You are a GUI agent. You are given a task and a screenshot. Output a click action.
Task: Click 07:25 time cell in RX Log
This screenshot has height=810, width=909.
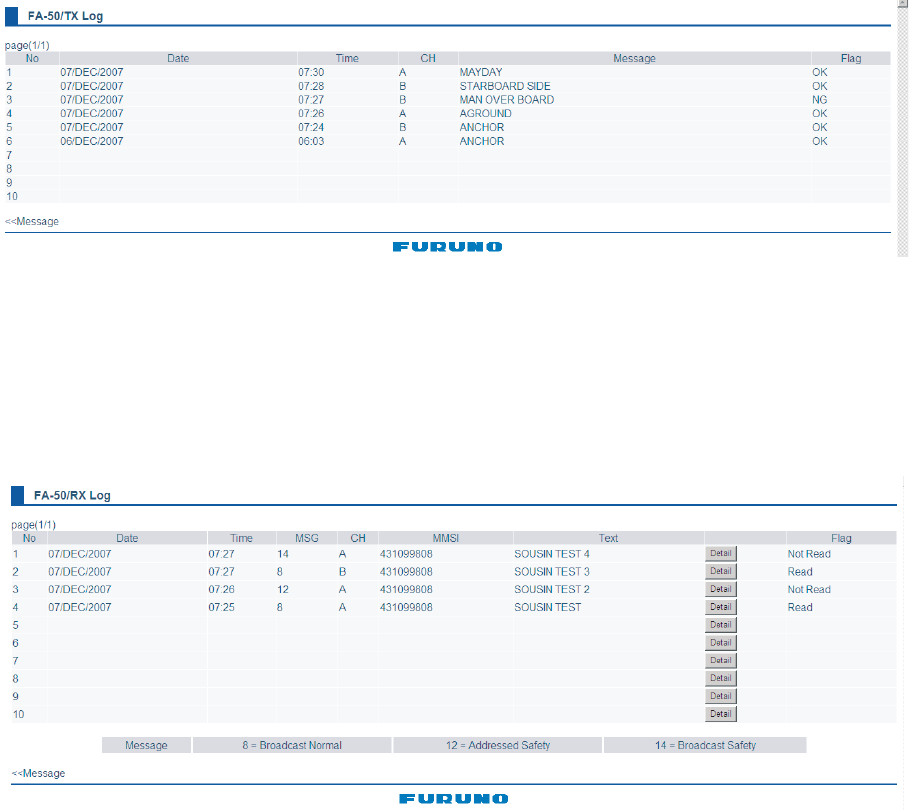(x=221, y=608)
